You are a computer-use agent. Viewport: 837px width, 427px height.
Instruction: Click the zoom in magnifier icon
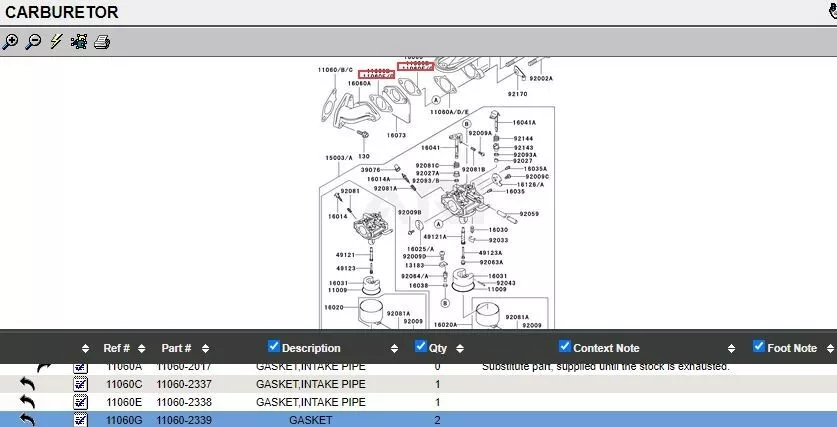10,42
